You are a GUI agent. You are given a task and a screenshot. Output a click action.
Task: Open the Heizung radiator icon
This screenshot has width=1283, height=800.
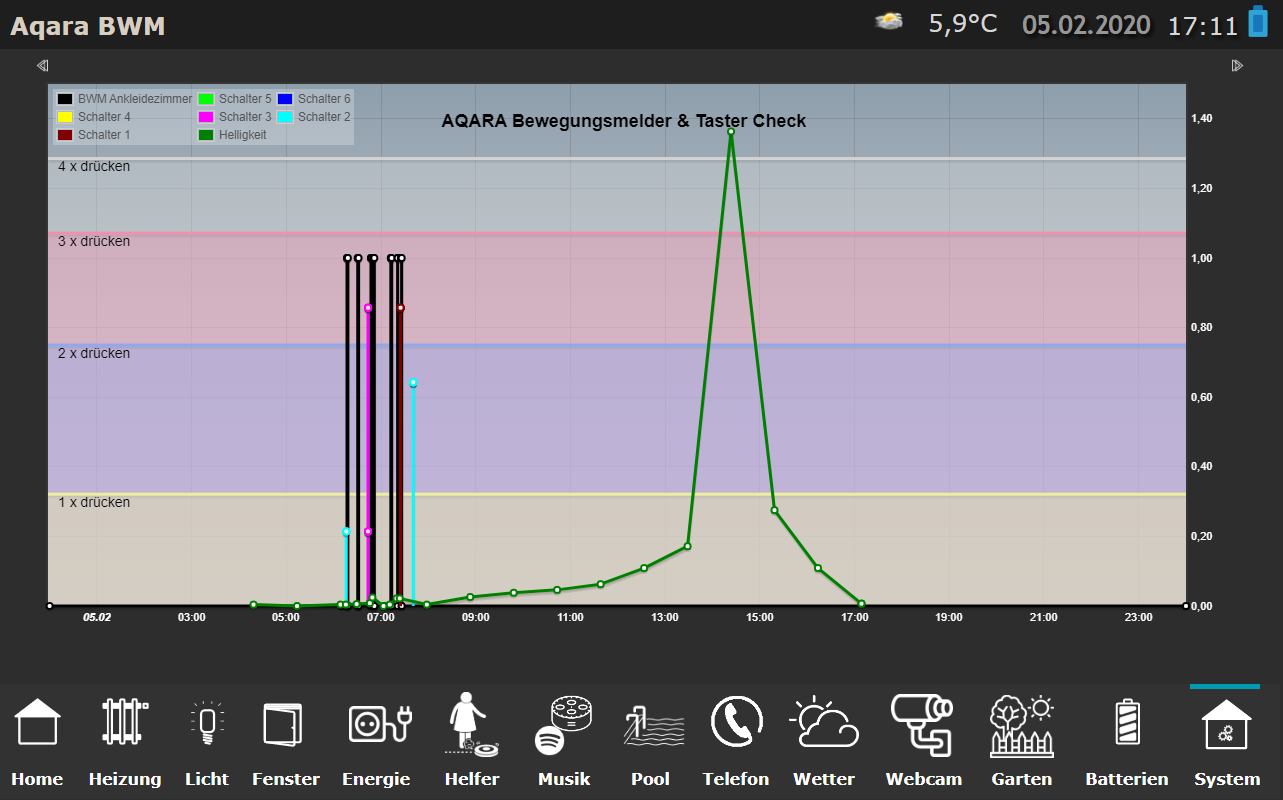(124, 722)
